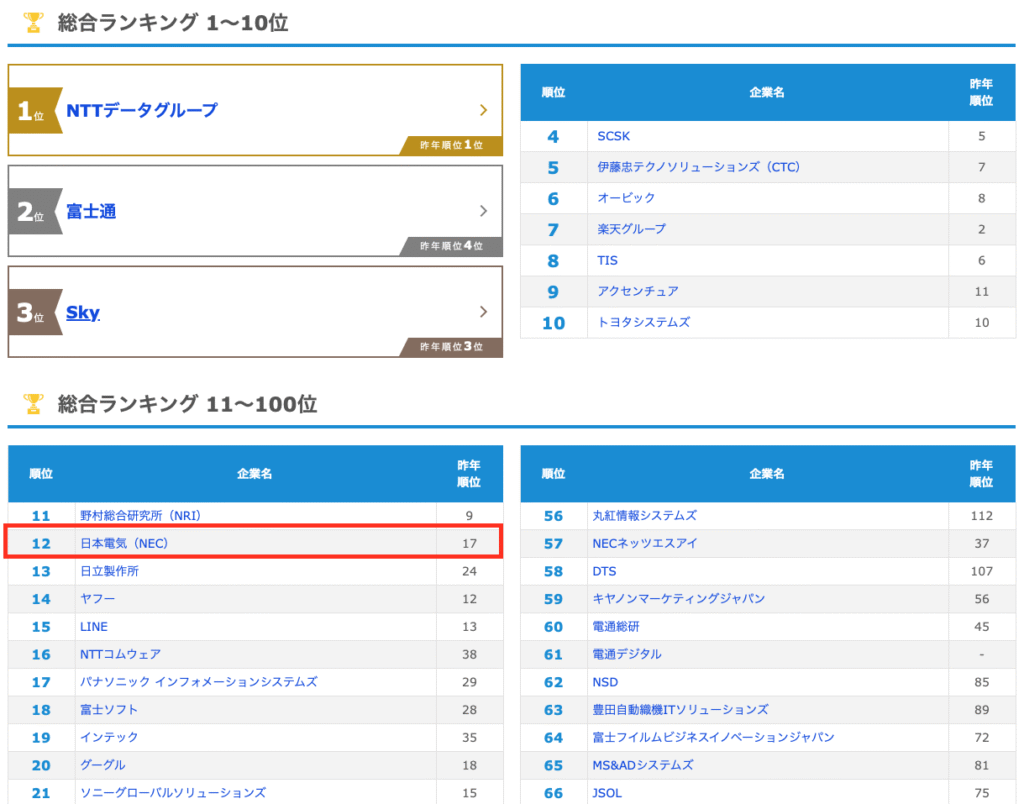
Task: Open 電通デジタル company link
Action: coord(627,654)
